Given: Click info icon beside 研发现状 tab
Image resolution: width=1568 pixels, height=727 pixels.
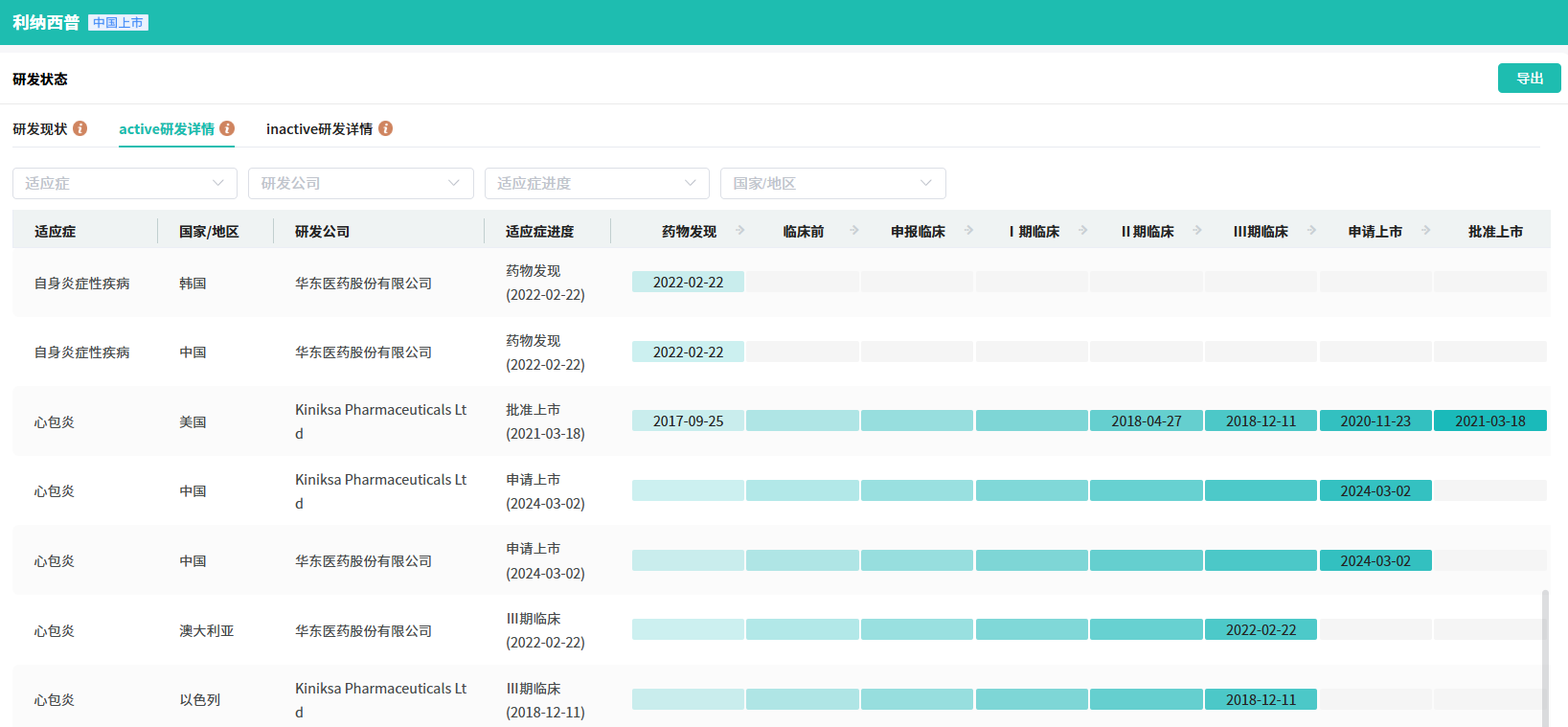Looking at the screenshot, I should click(x=80, y=128).
